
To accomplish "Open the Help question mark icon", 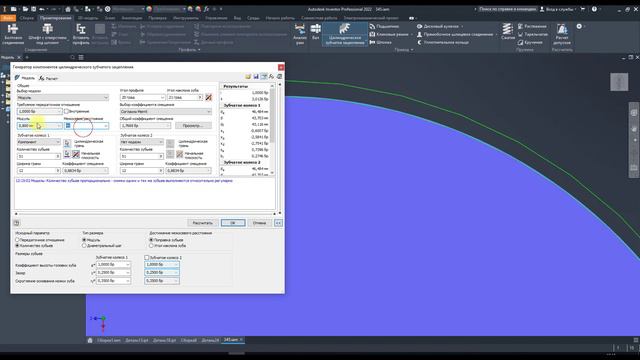I will pos(594,9).
